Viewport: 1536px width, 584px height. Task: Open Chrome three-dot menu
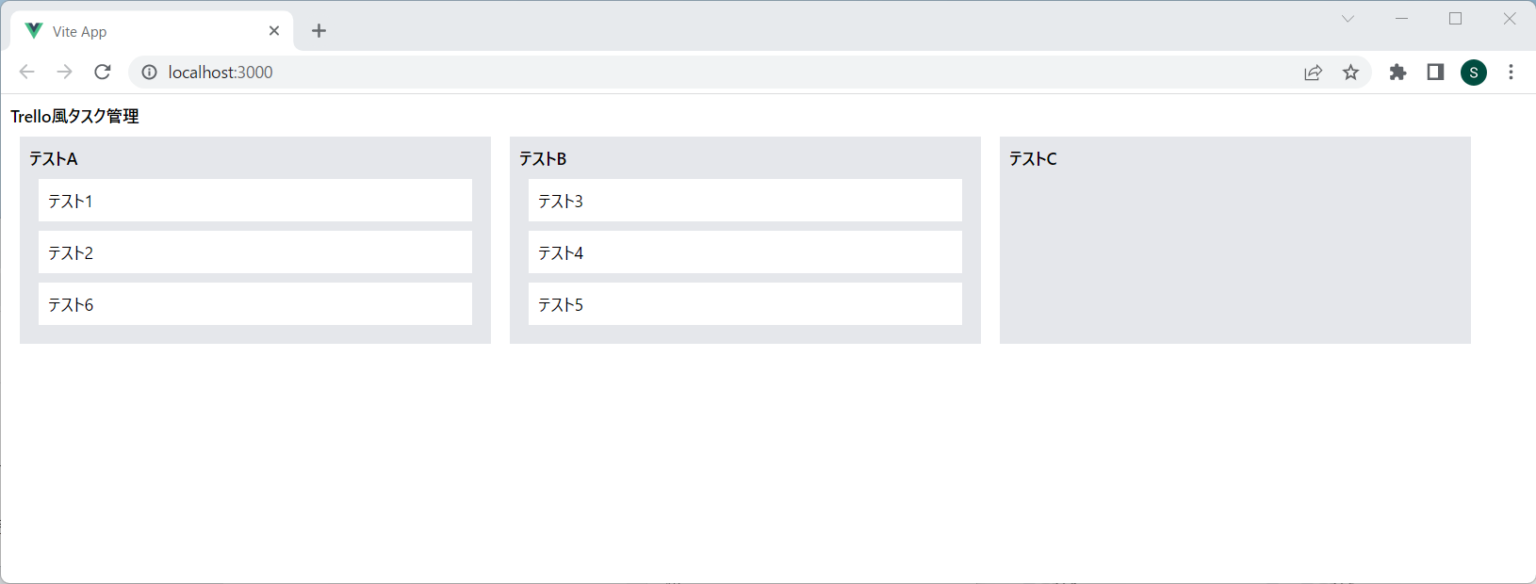(1510, 72)
